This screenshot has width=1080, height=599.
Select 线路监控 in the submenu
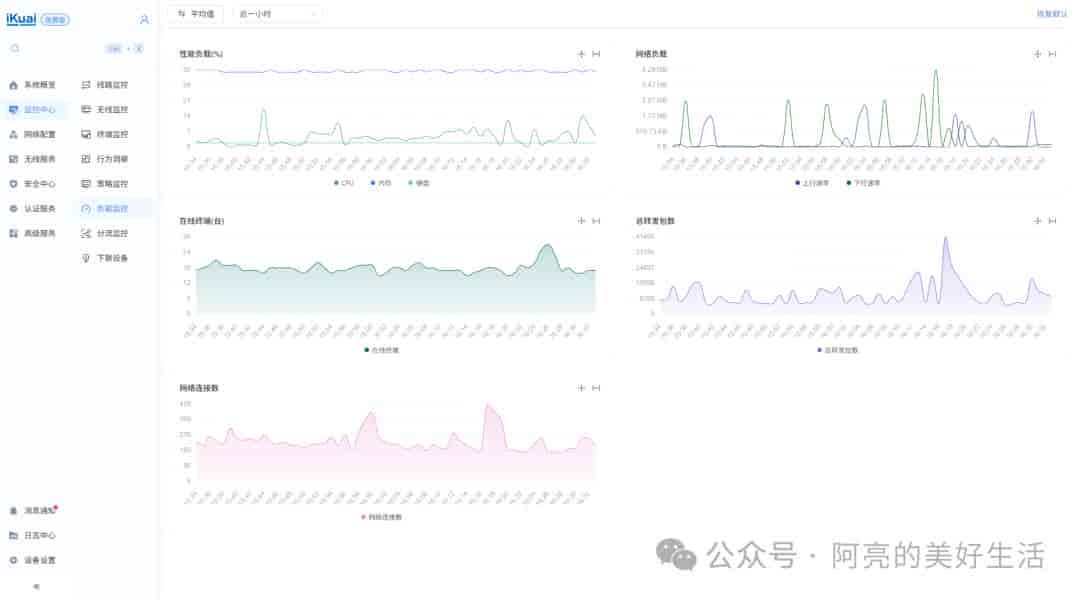tap(112, 85)
